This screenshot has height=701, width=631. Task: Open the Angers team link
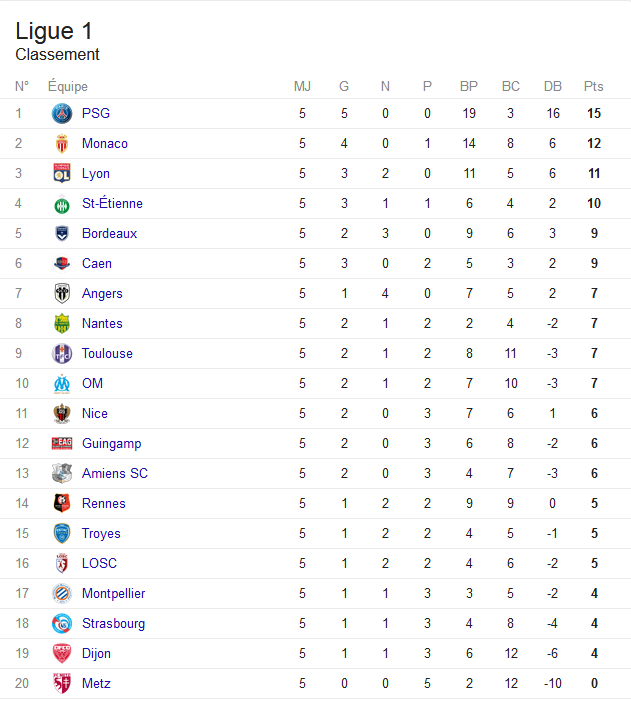[102, 294]
